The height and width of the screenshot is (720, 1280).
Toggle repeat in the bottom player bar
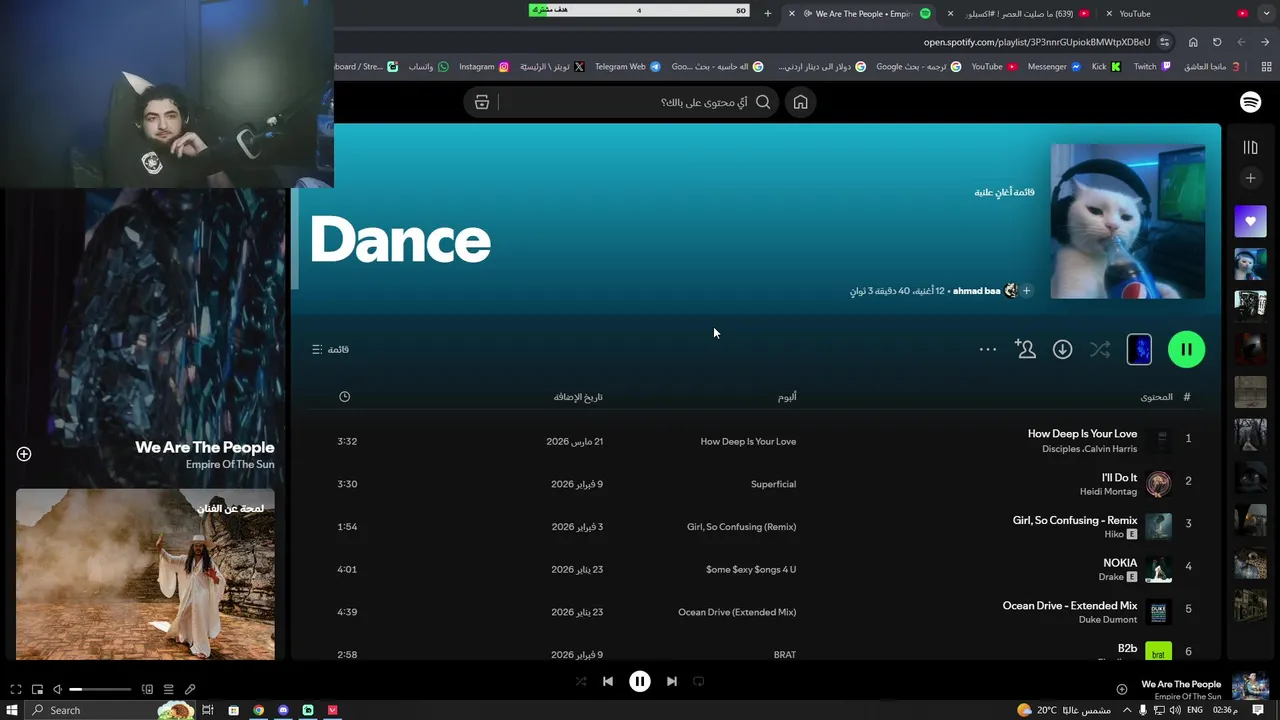click(699, 681)
